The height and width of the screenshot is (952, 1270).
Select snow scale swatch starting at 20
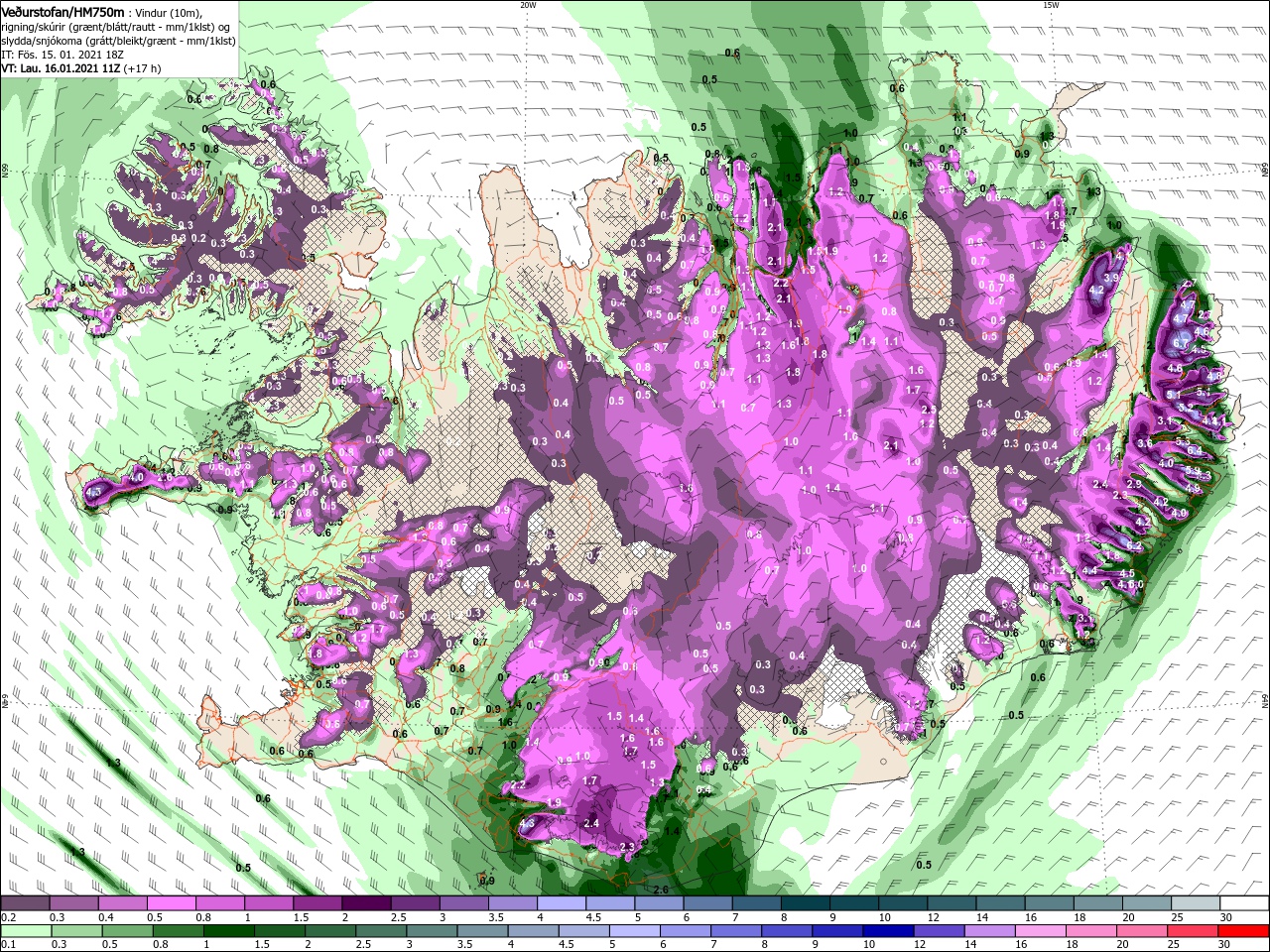click(x=1146, y=903)
